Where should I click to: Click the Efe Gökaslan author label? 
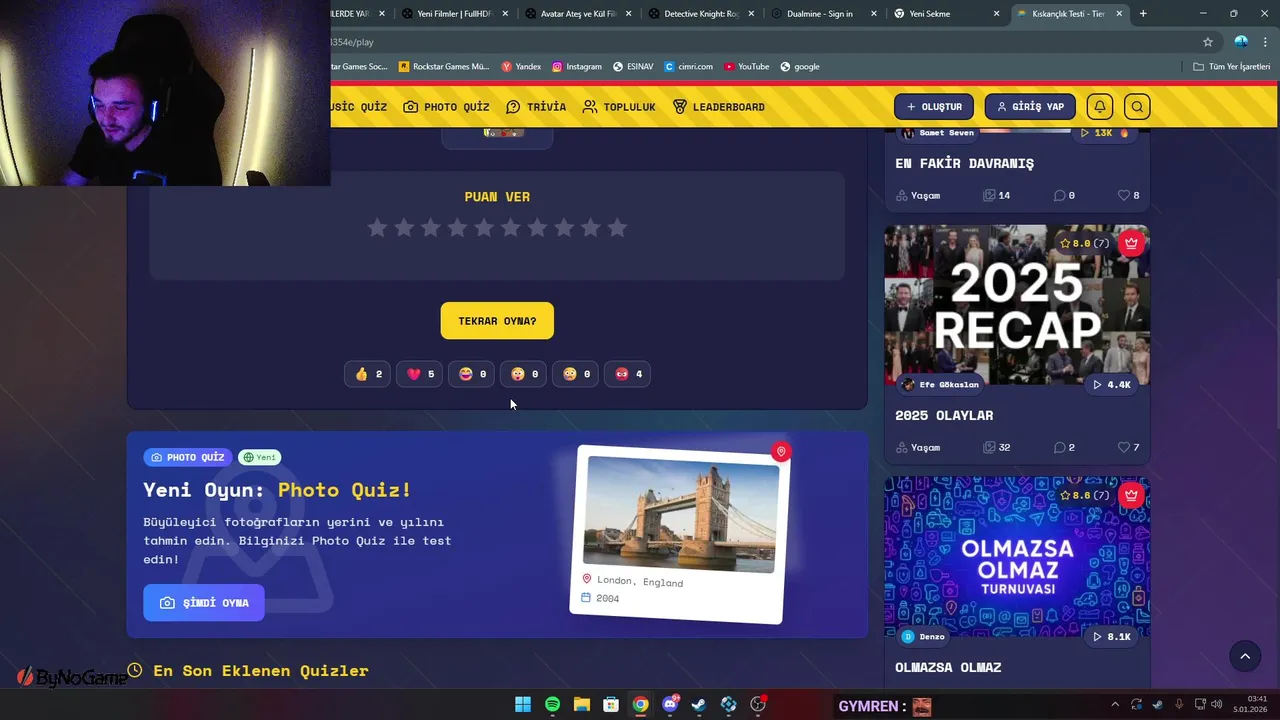[x=940, y=384]
